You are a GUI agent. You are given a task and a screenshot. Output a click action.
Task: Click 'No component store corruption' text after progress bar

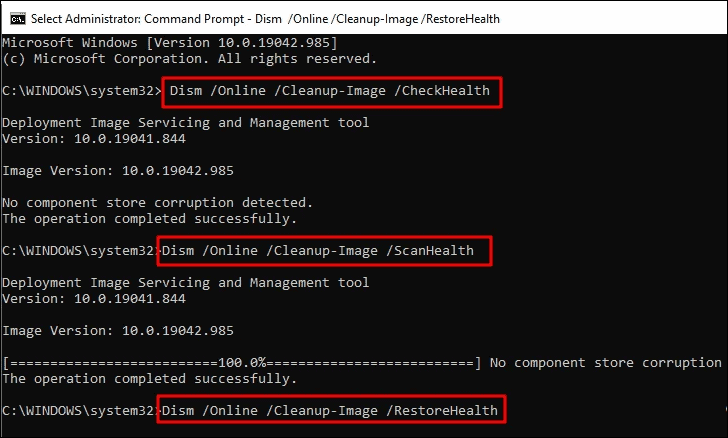coord(606,363)
